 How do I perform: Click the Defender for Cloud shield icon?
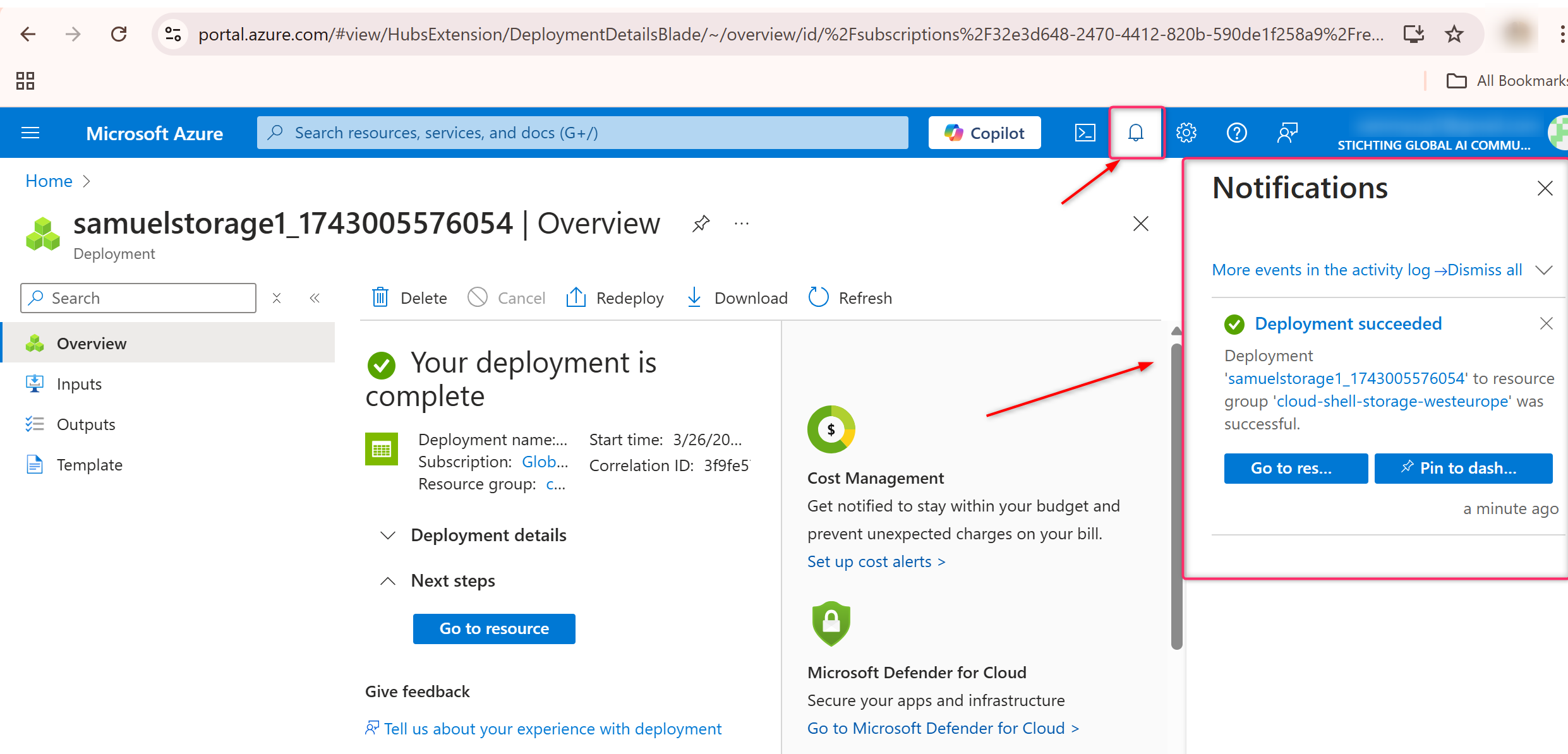click(831, 623)
